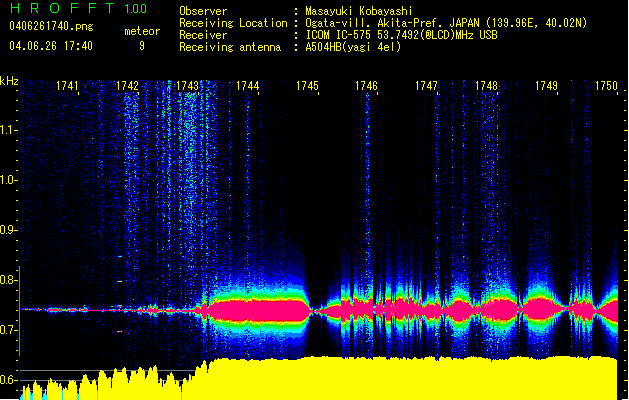Click the 0.8 kHz axis label

[x=8, y=280]
